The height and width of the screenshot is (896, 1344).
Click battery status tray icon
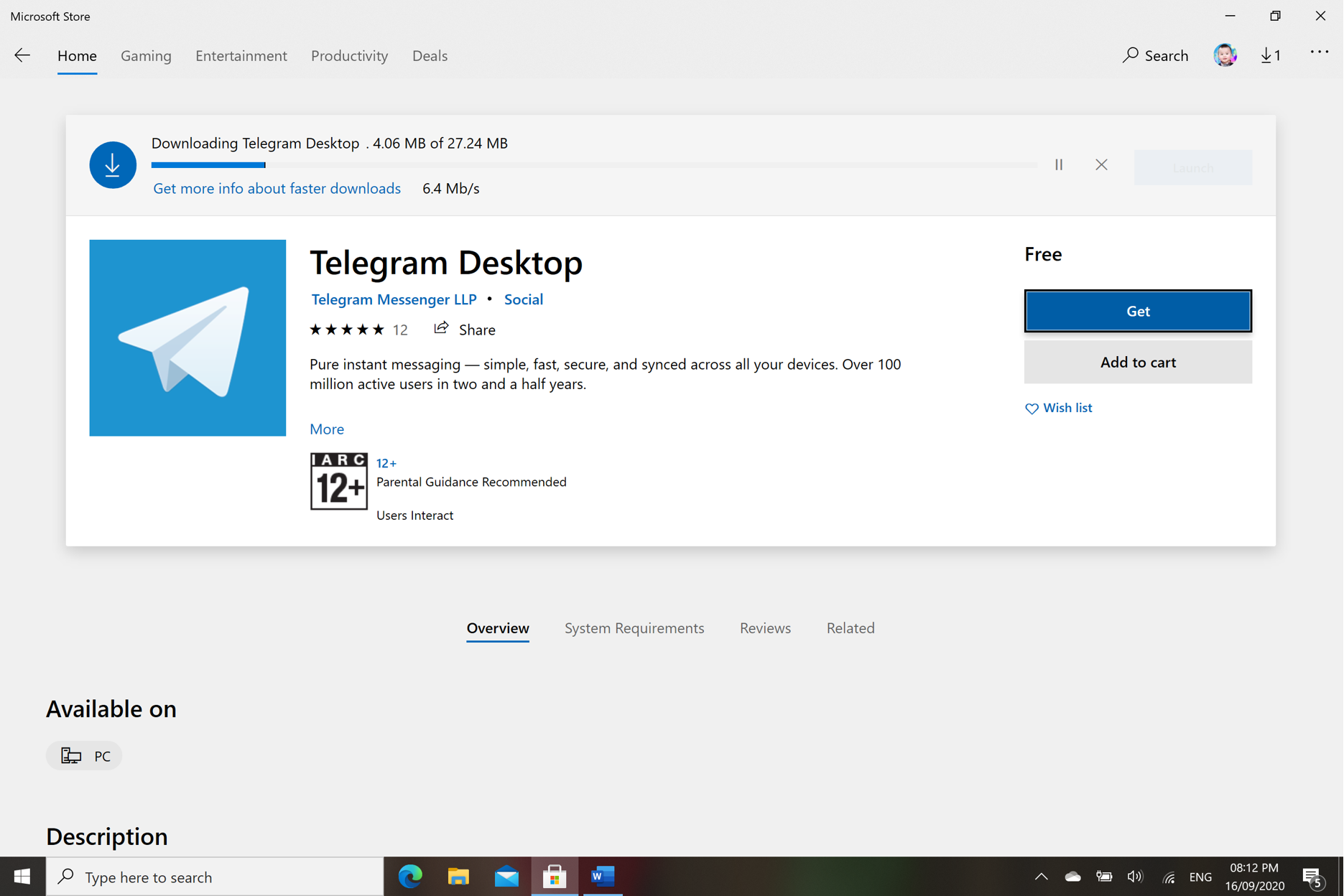1104,877
